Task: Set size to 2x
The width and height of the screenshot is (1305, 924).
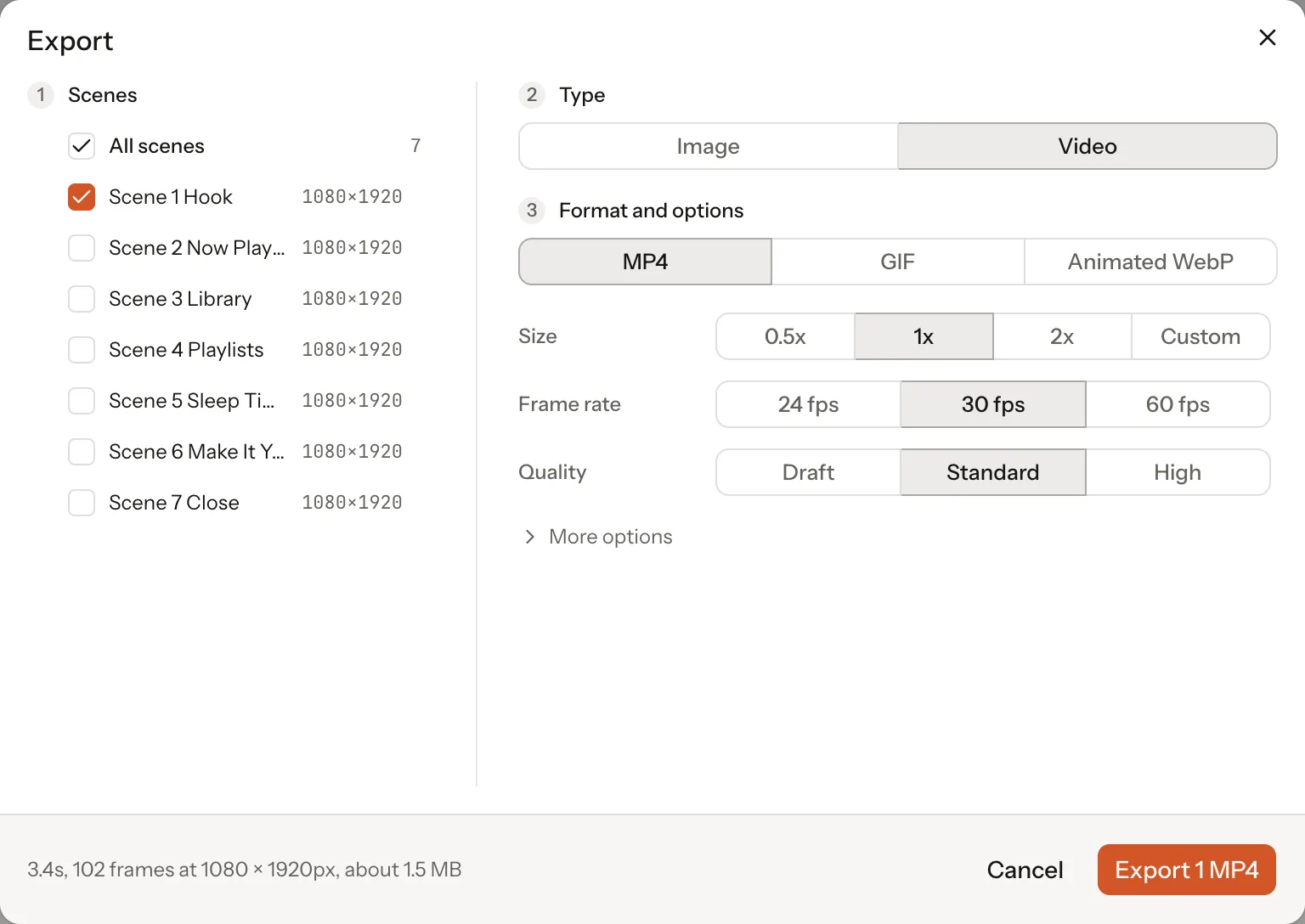Action: tap(1062, 336)
